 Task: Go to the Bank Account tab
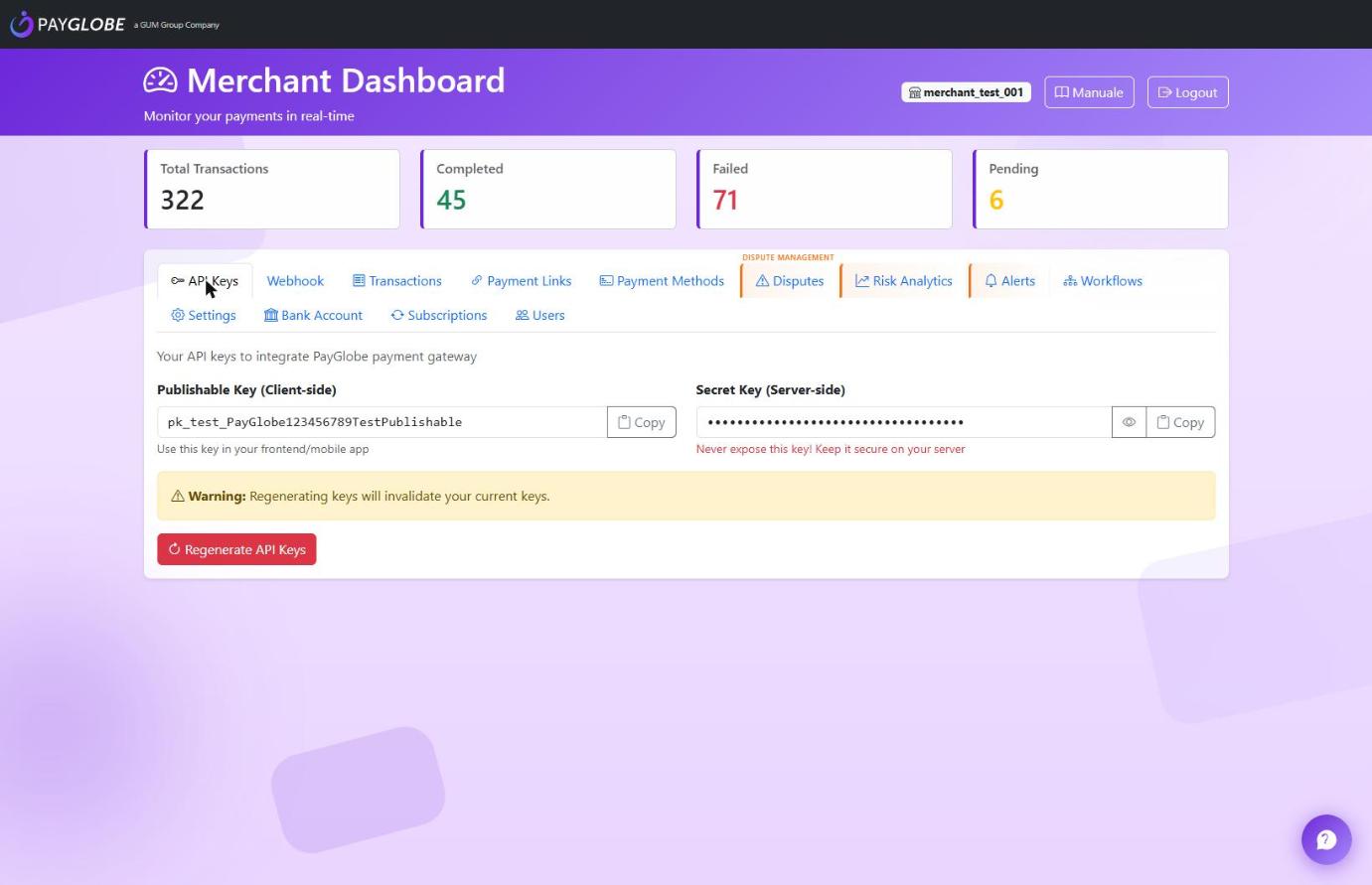[x=313, y=315]
